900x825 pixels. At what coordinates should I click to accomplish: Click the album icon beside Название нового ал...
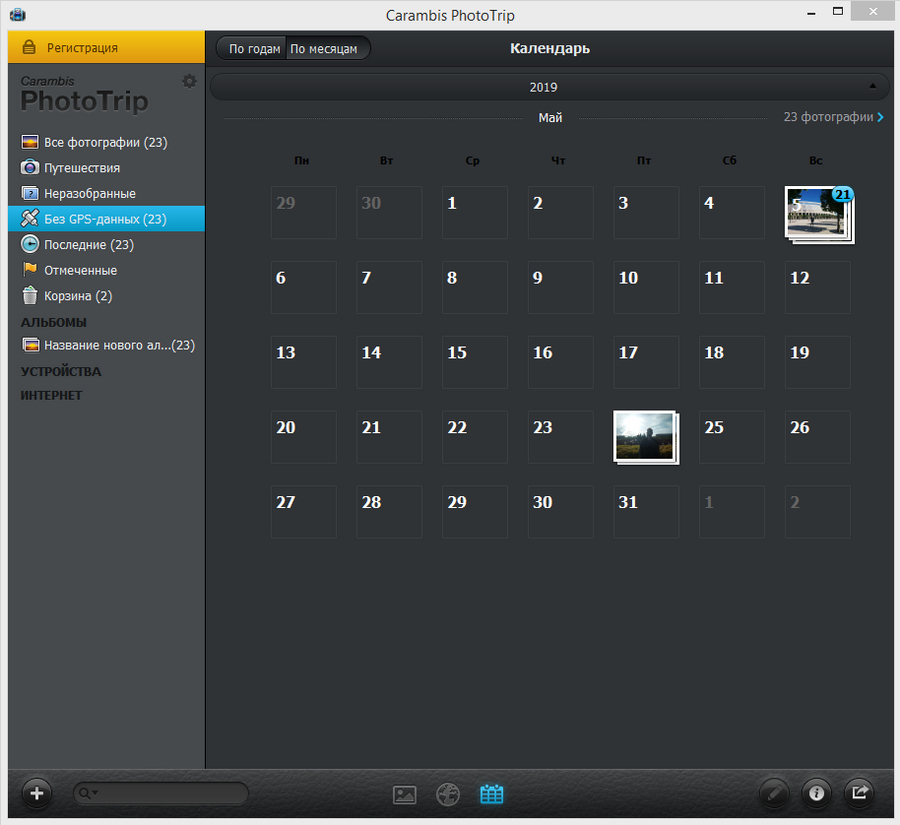click(x=30, y=345)
